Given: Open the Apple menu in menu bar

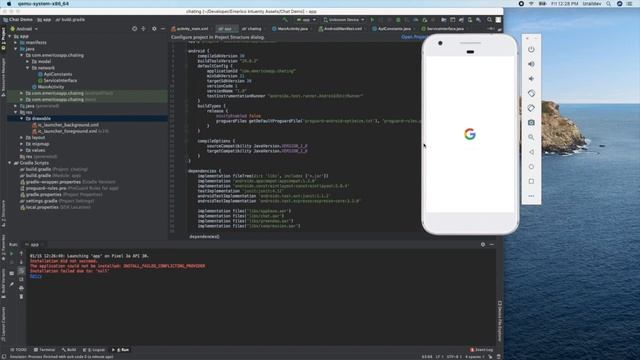Looking at the screenshot, I should coord(9,4).
